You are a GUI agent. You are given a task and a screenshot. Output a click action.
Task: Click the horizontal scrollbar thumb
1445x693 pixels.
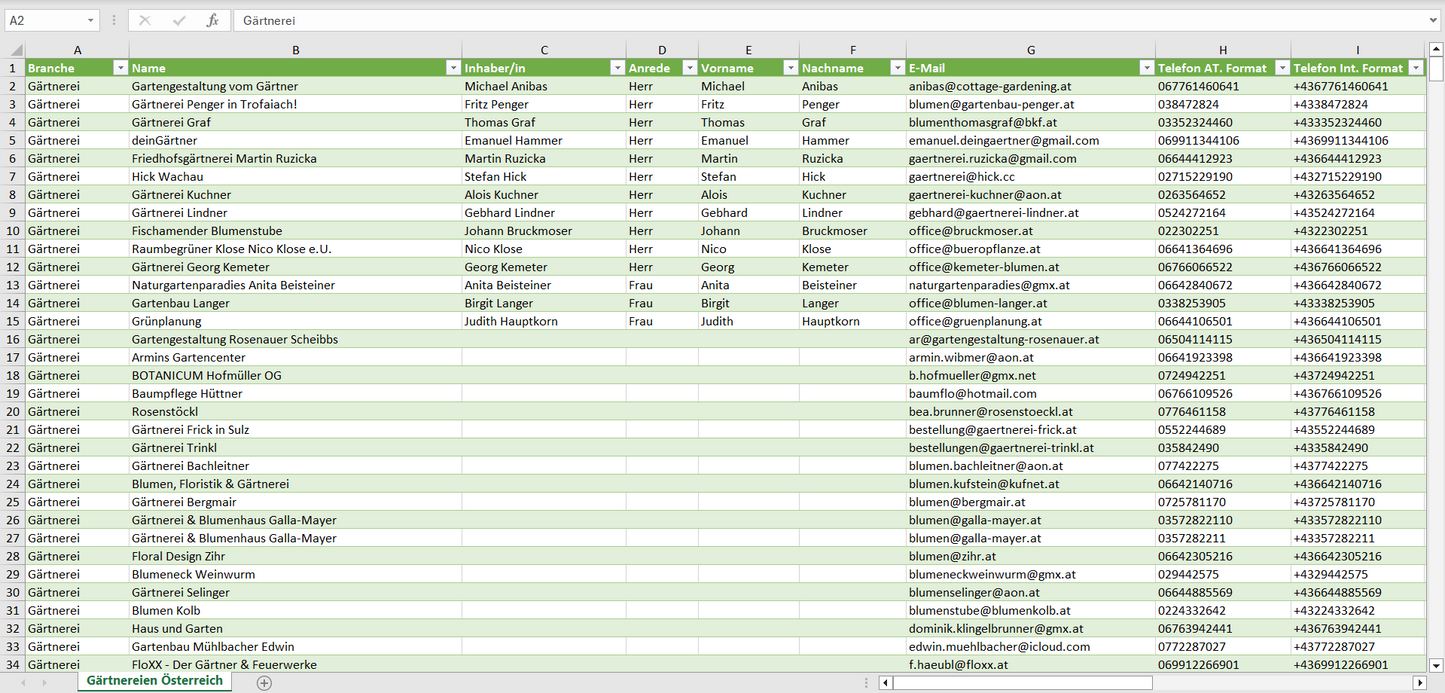pos(1022,683)
